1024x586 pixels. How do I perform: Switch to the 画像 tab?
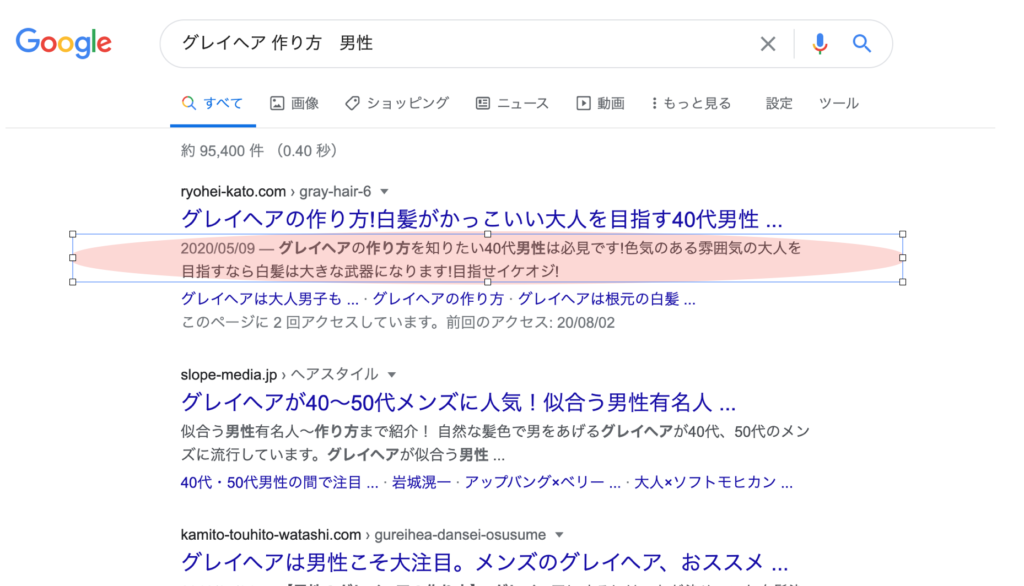click(x=295, y=103)
